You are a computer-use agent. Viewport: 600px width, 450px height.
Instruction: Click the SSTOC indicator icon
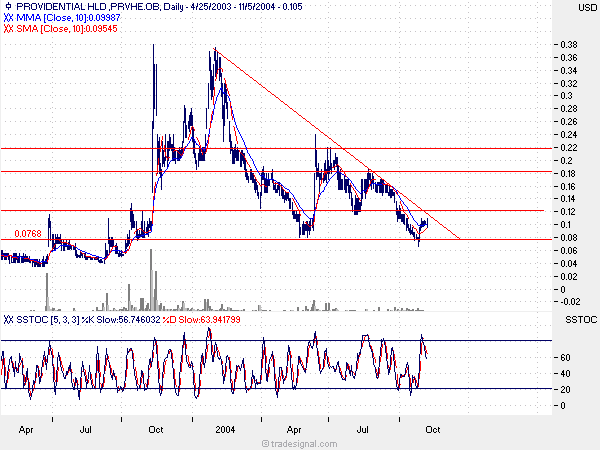pos(9,319)
